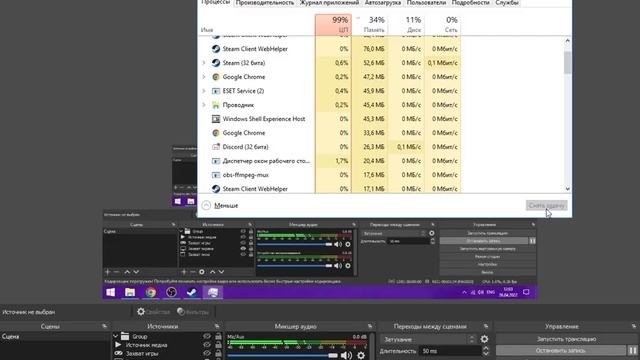Expand the Проводник process group
640x360 pixels.
tap(204, 105)
